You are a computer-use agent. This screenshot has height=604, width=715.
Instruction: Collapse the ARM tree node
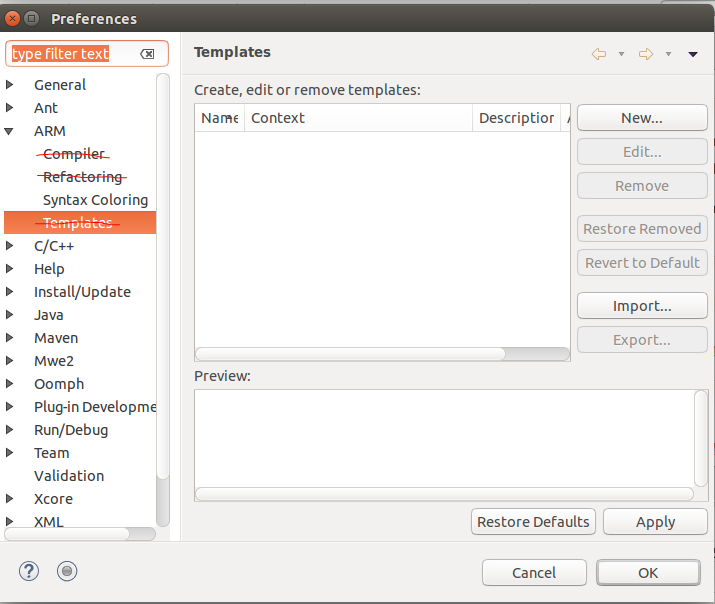9,131
